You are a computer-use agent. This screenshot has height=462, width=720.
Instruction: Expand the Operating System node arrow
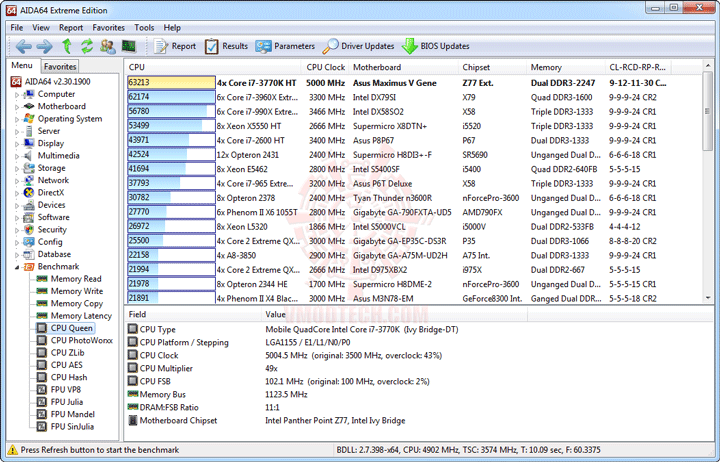[x=17, y=119]
